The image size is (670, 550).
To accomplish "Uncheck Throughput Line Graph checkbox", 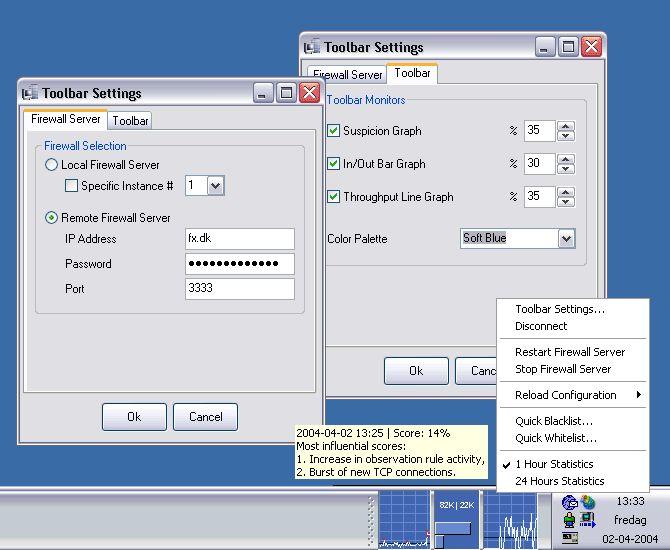I will [333, 197].
